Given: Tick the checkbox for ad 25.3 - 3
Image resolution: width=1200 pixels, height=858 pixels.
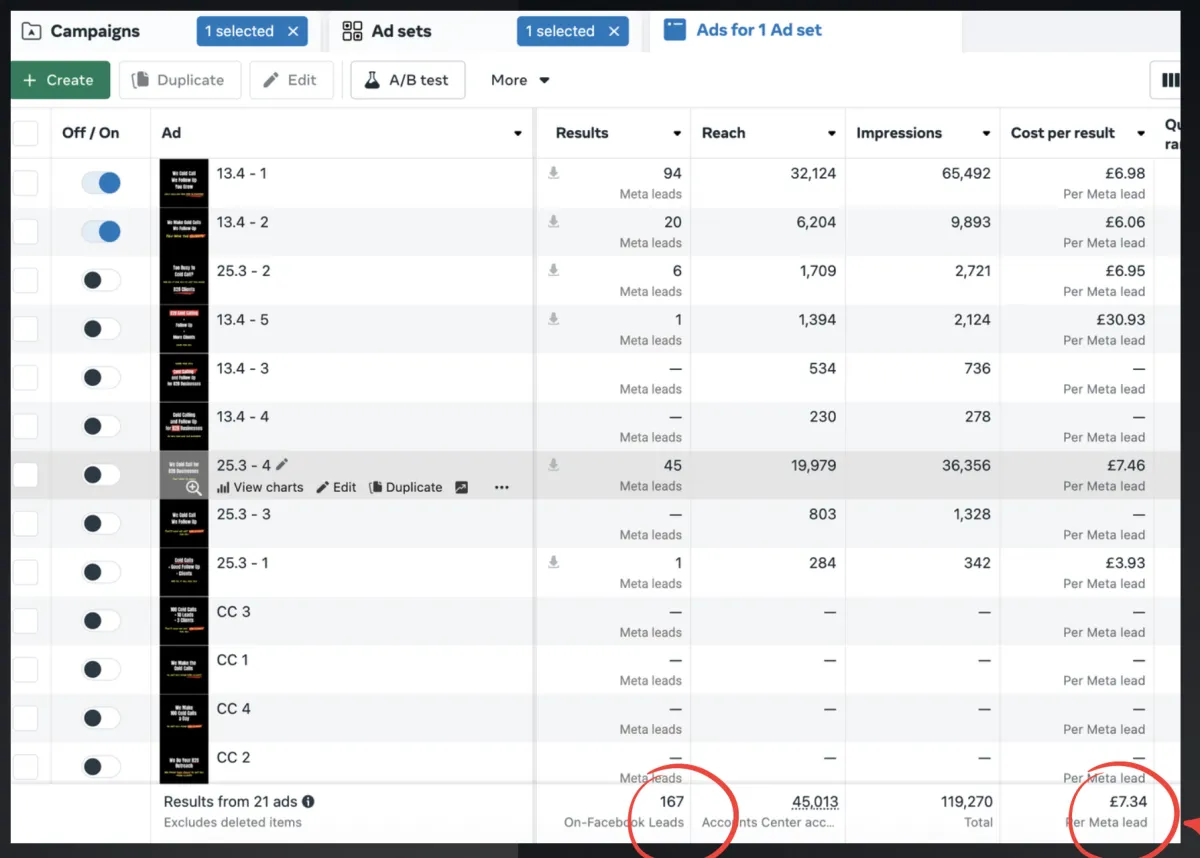Looking at the screenshot, I should coord(25,524).
